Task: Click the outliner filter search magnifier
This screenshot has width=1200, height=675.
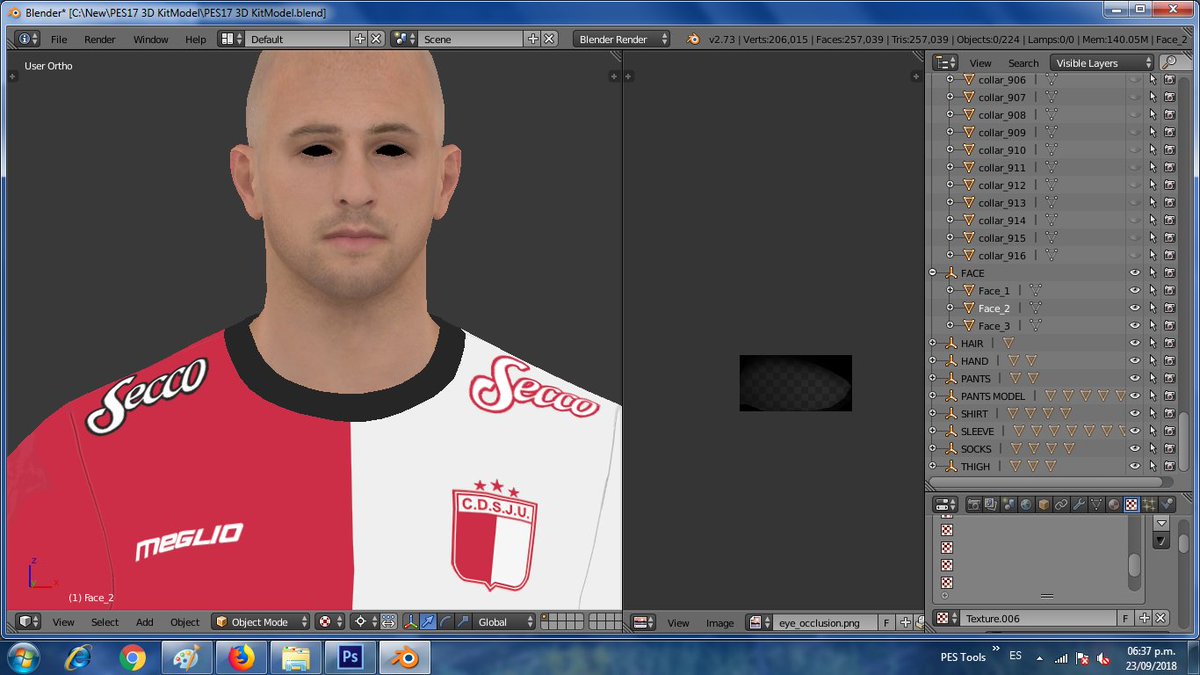Action: click(1169, 62)
